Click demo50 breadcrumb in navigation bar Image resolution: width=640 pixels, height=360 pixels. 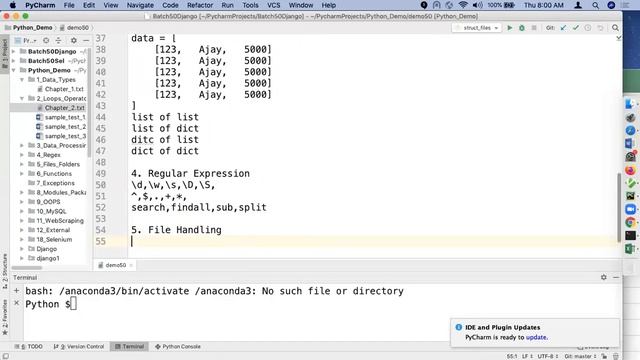click(74, 28)
